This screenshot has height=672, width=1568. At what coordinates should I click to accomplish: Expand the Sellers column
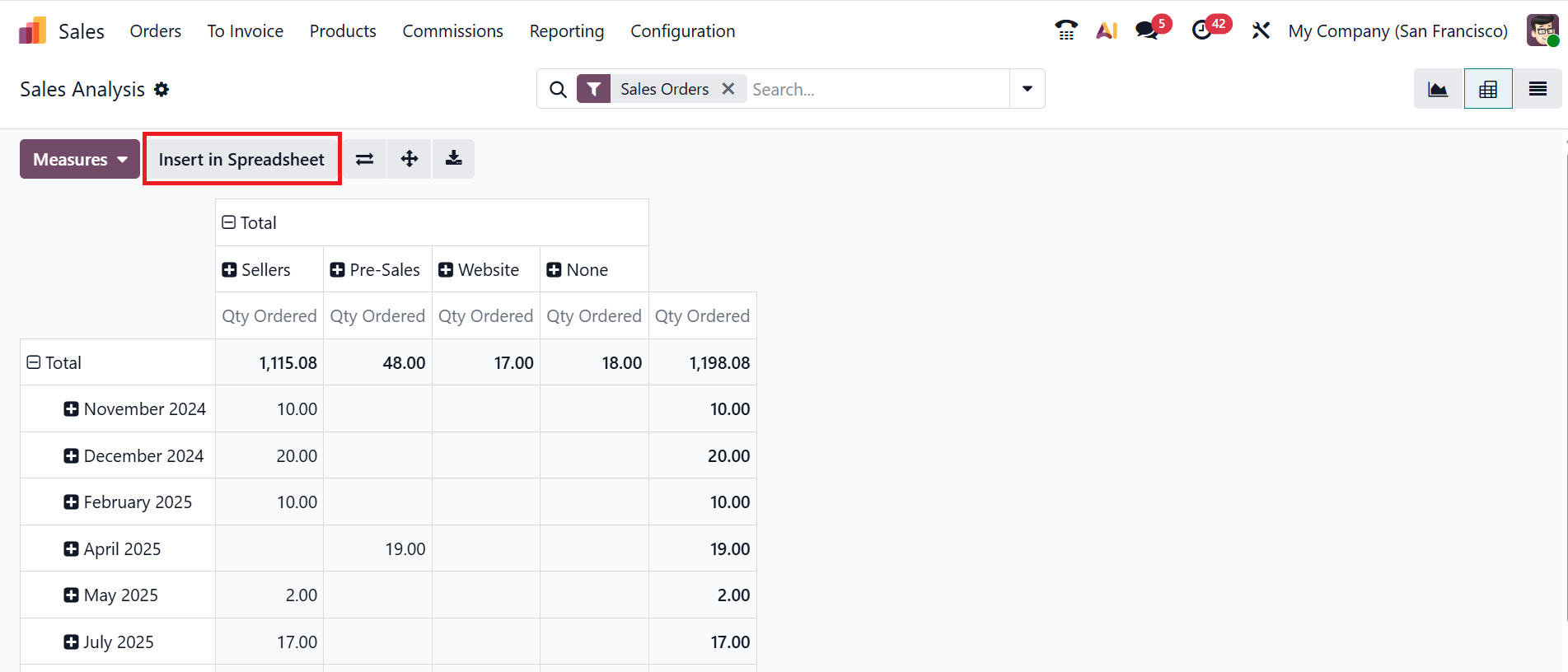256,270
